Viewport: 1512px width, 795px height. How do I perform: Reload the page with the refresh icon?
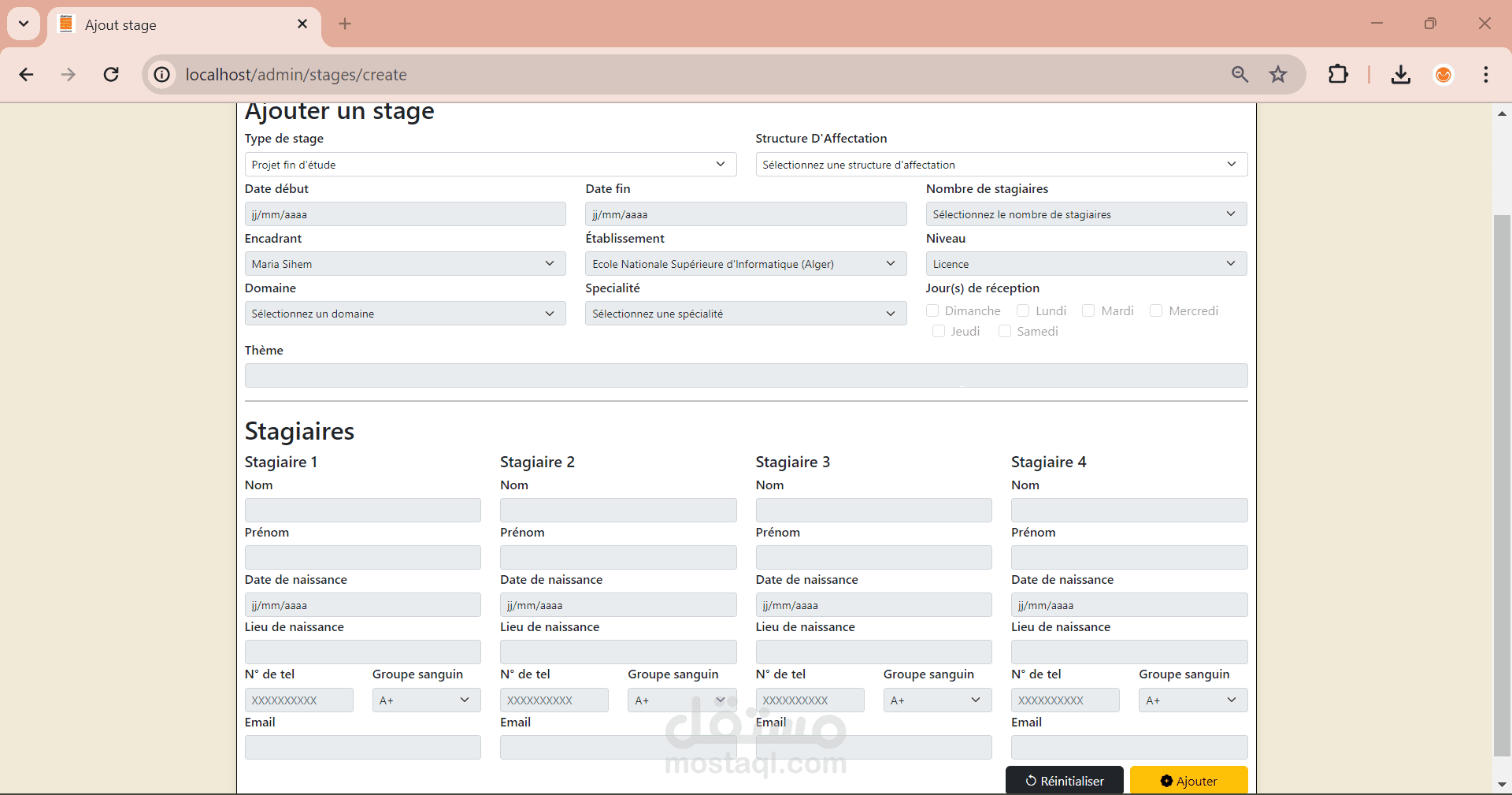click(111, 75)
